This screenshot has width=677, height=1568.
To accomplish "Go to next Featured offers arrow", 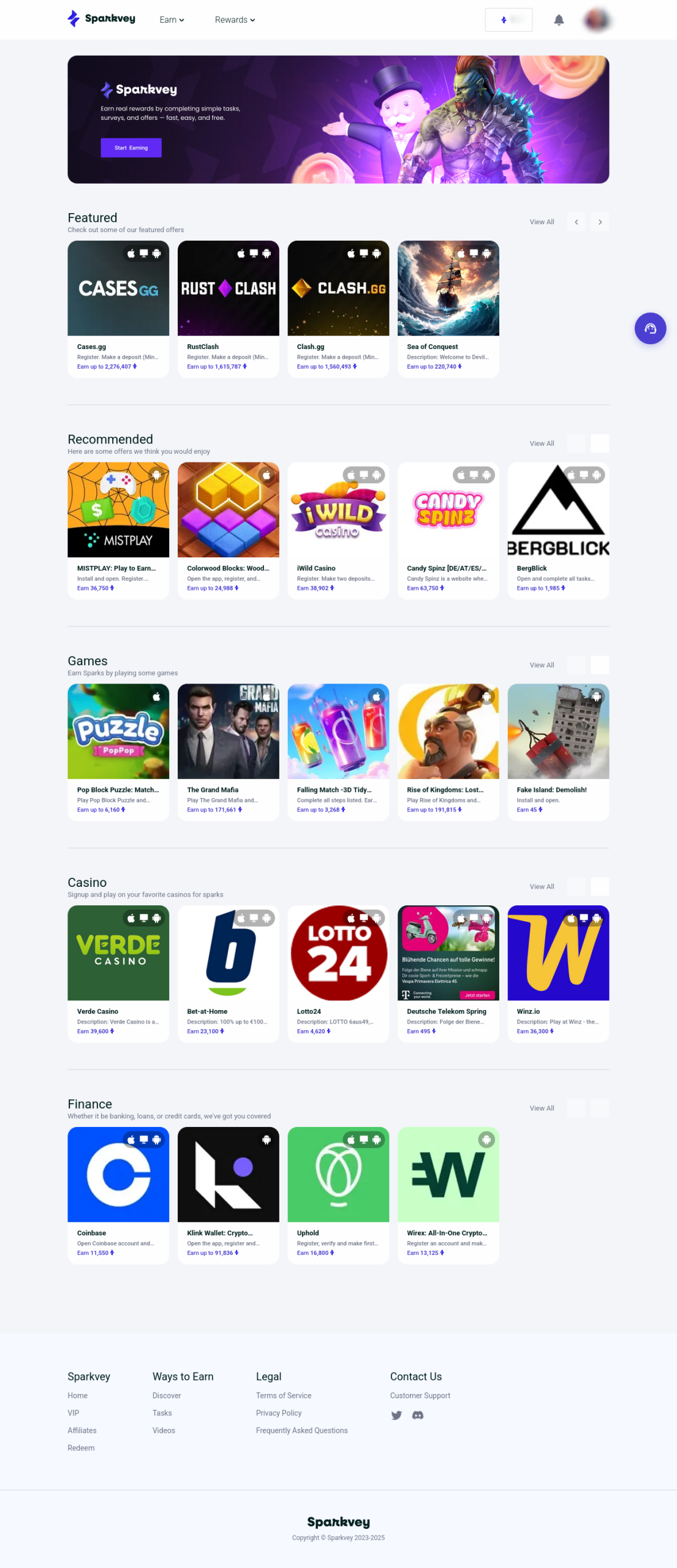I will click(600, 222).
